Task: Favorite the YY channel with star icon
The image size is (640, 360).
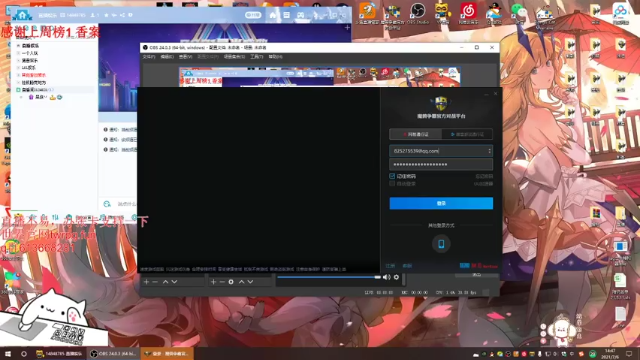Action: (107, 15)
